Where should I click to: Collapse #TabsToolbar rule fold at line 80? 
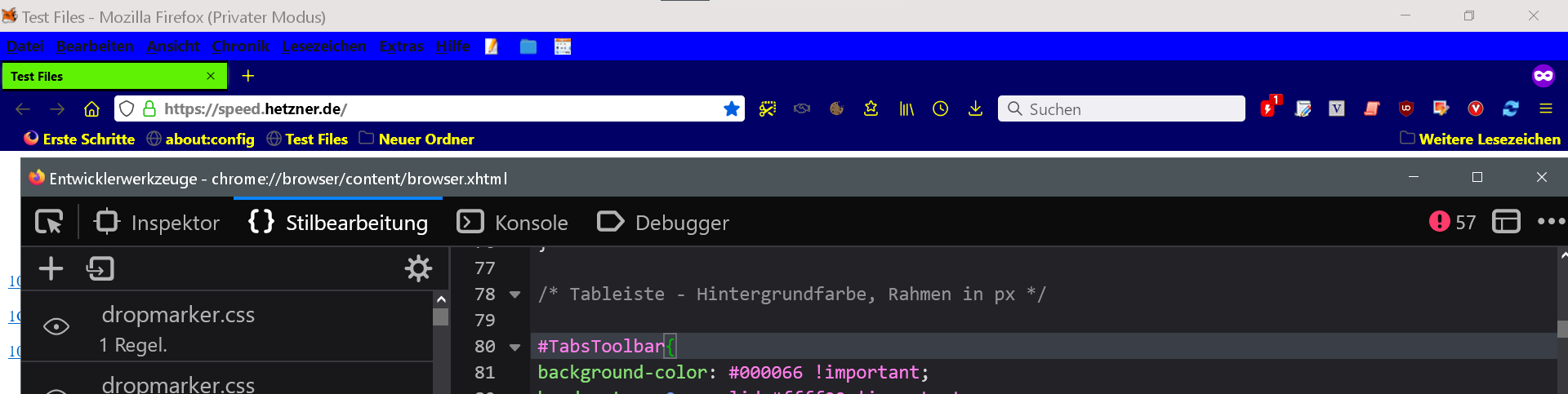[514, 347]
